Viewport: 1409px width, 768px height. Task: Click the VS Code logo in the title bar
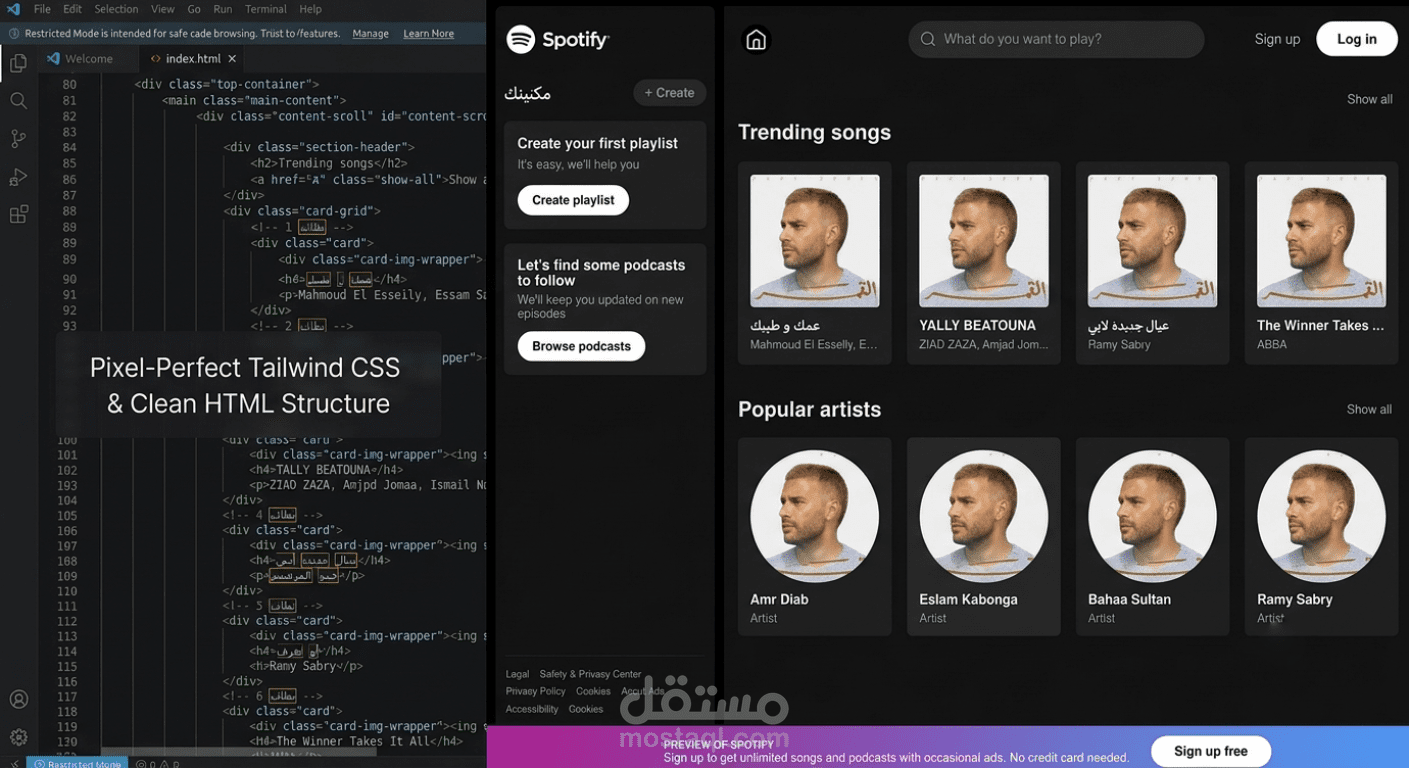click(13, 9)
